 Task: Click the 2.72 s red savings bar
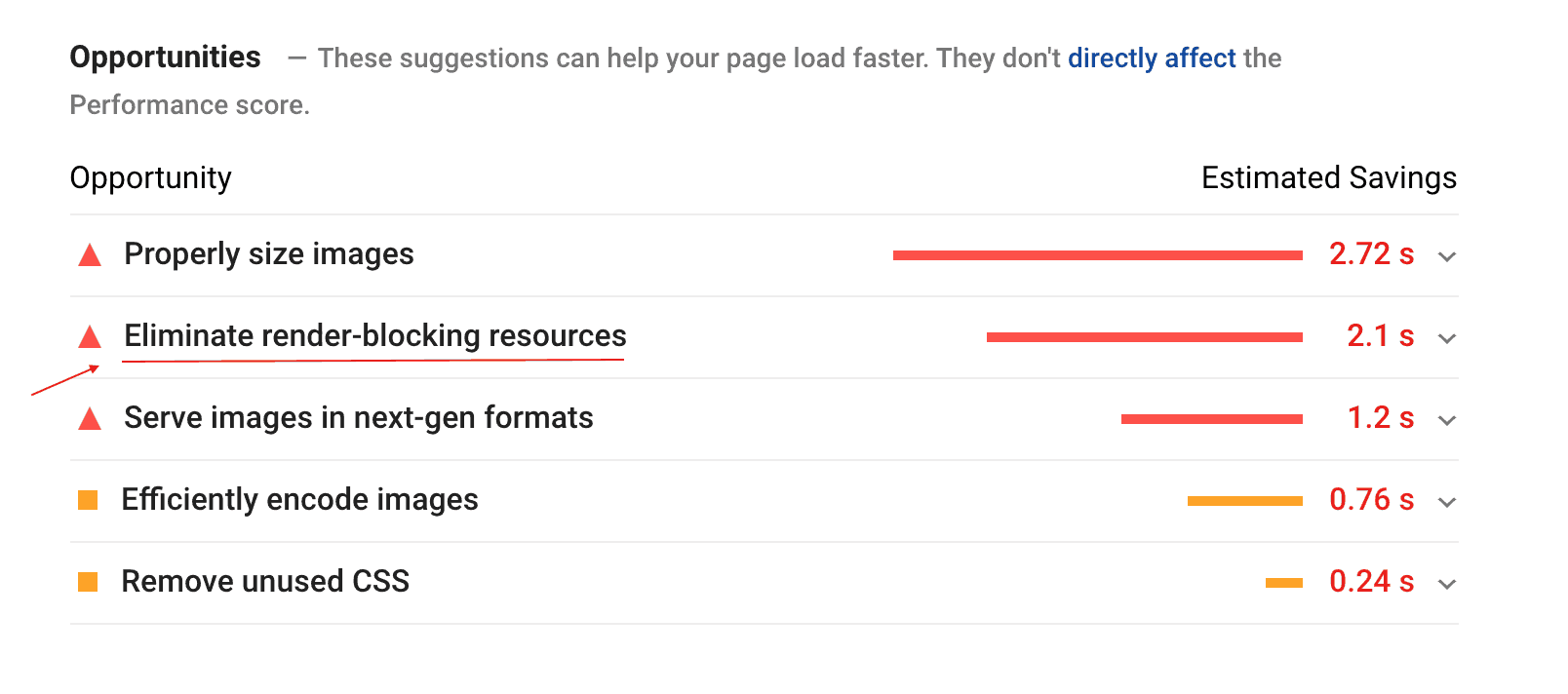coord(1097,255)
